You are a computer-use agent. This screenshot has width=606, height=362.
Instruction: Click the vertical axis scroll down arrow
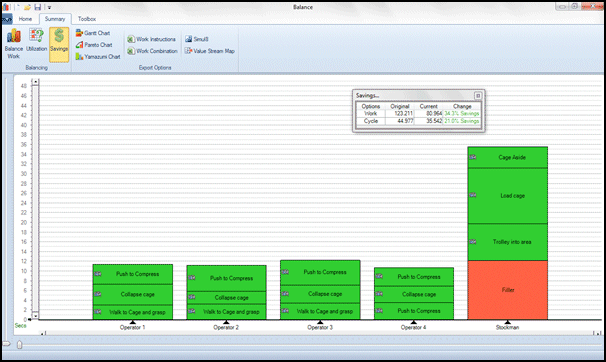click(35, 316)
